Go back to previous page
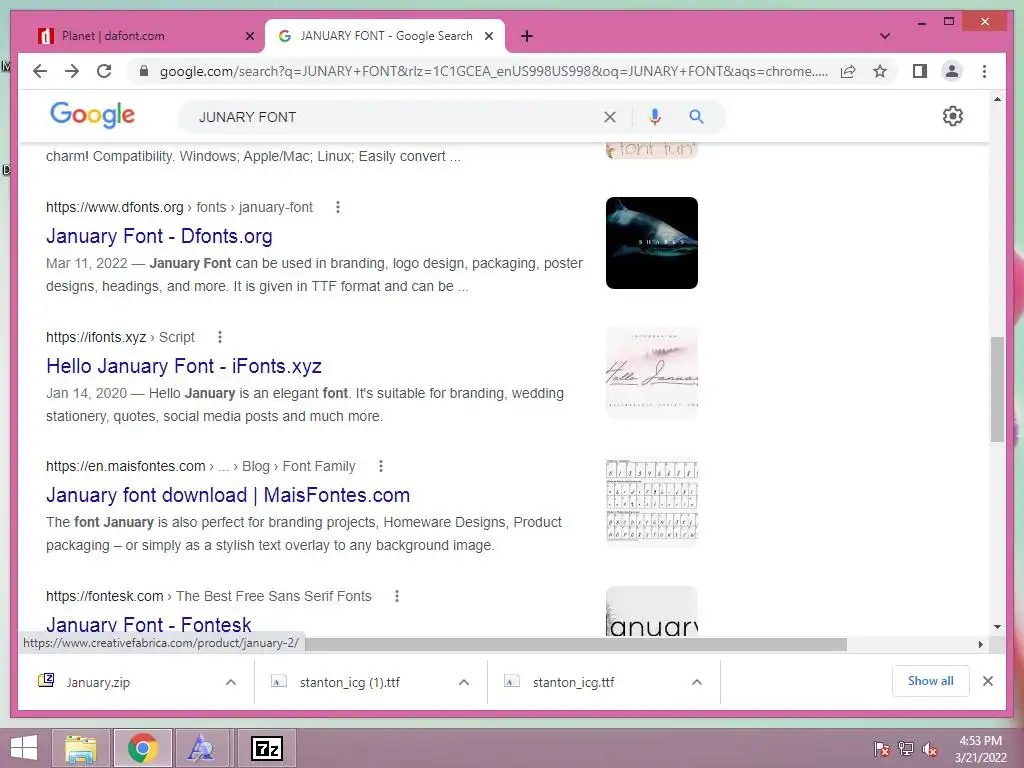Image resolution: width=1024 pixels, height=768 pixels. click(40, 71)
